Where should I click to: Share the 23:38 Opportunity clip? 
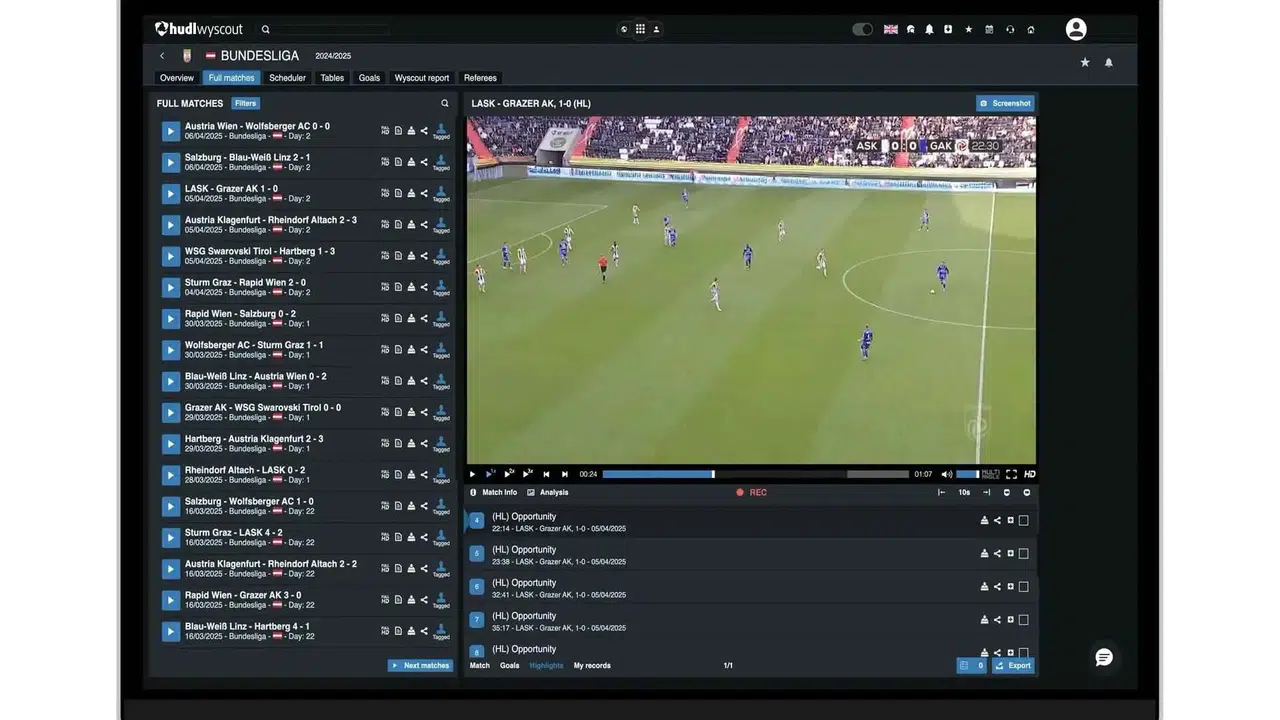click(997, 554)
